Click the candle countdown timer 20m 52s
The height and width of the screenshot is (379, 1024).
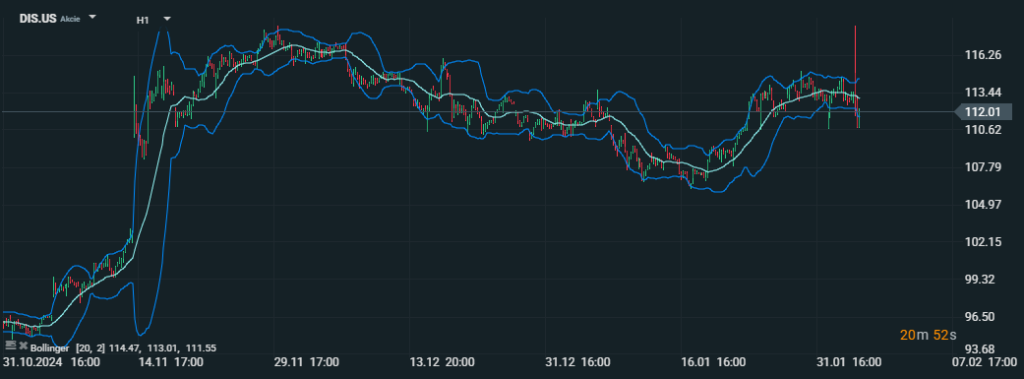point(928,335)
